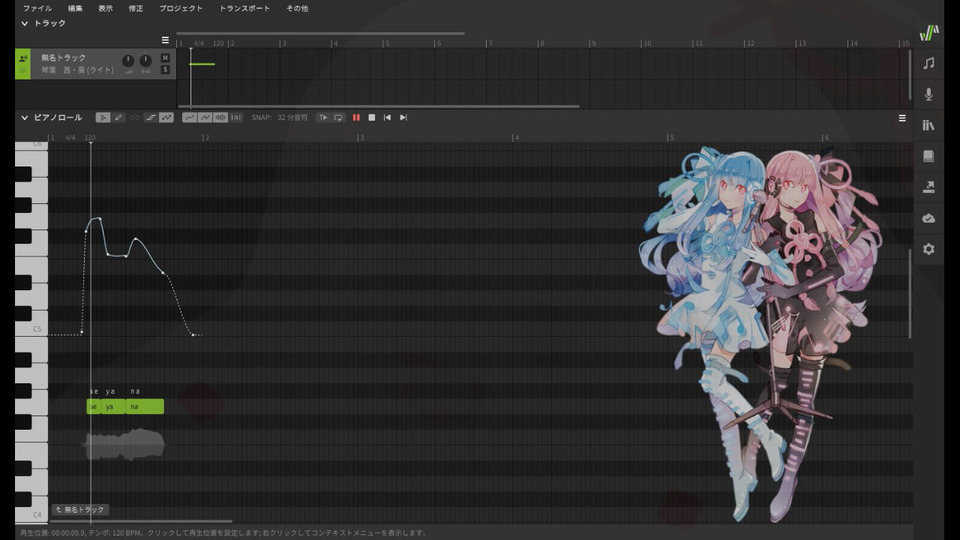
Task: Open the Note Properties music-note panel
Action: click(x=929, y=63)
